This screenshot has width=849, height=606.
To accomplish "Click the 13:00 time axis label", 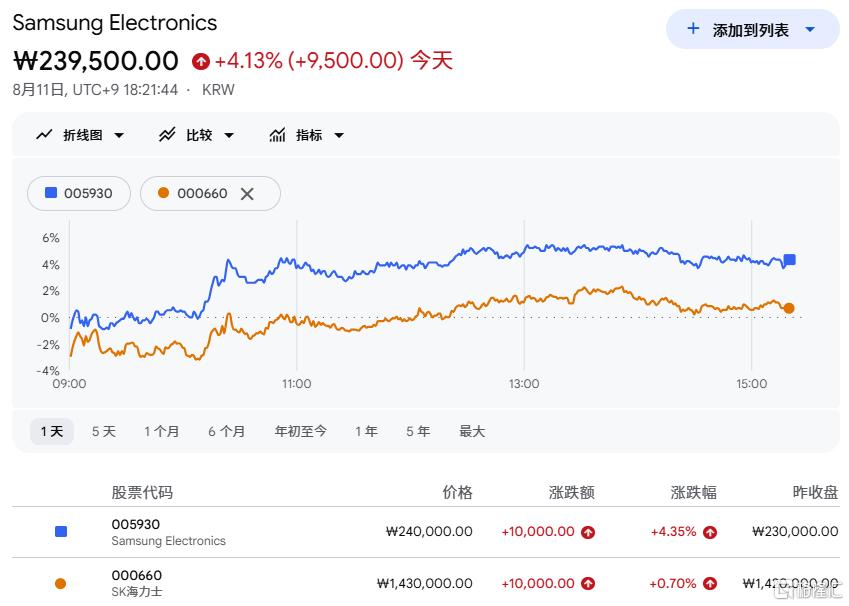I will (524, 384).
